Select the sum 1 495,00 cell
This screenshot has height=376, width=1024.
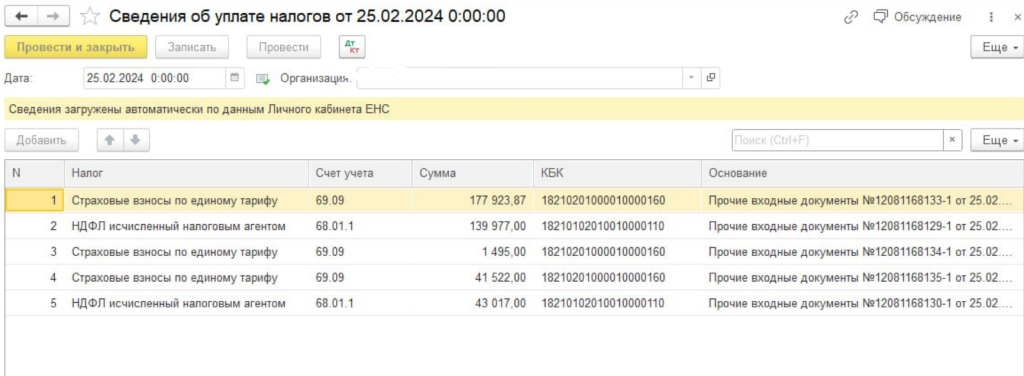click(x=472, y=252)
